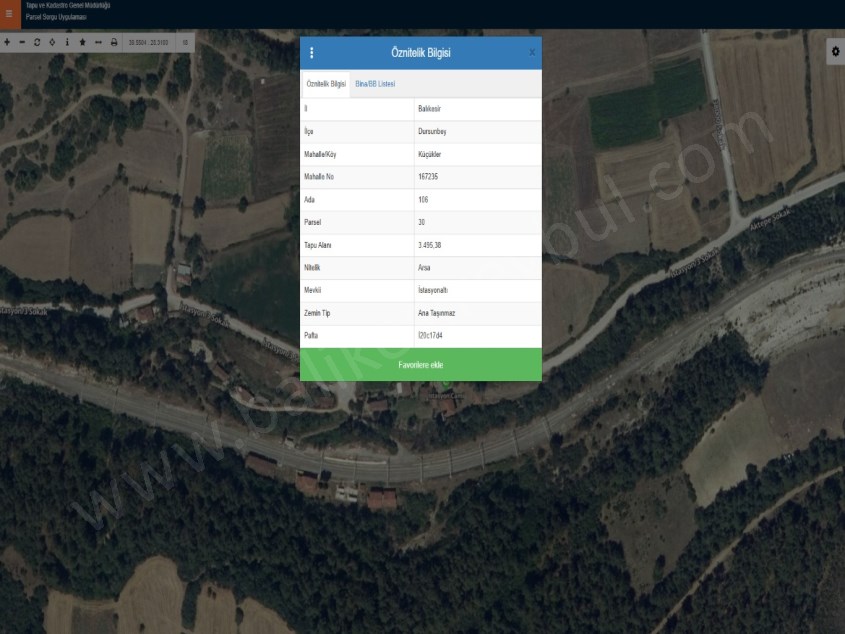
Task: Click the zoom out minus icon
Action: (x=22, y=43)
